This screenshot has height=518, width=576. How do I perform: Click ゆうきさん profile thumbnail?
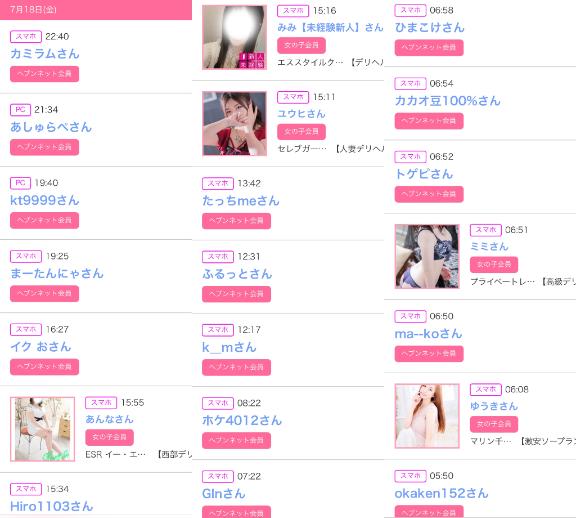pos(427,416)
